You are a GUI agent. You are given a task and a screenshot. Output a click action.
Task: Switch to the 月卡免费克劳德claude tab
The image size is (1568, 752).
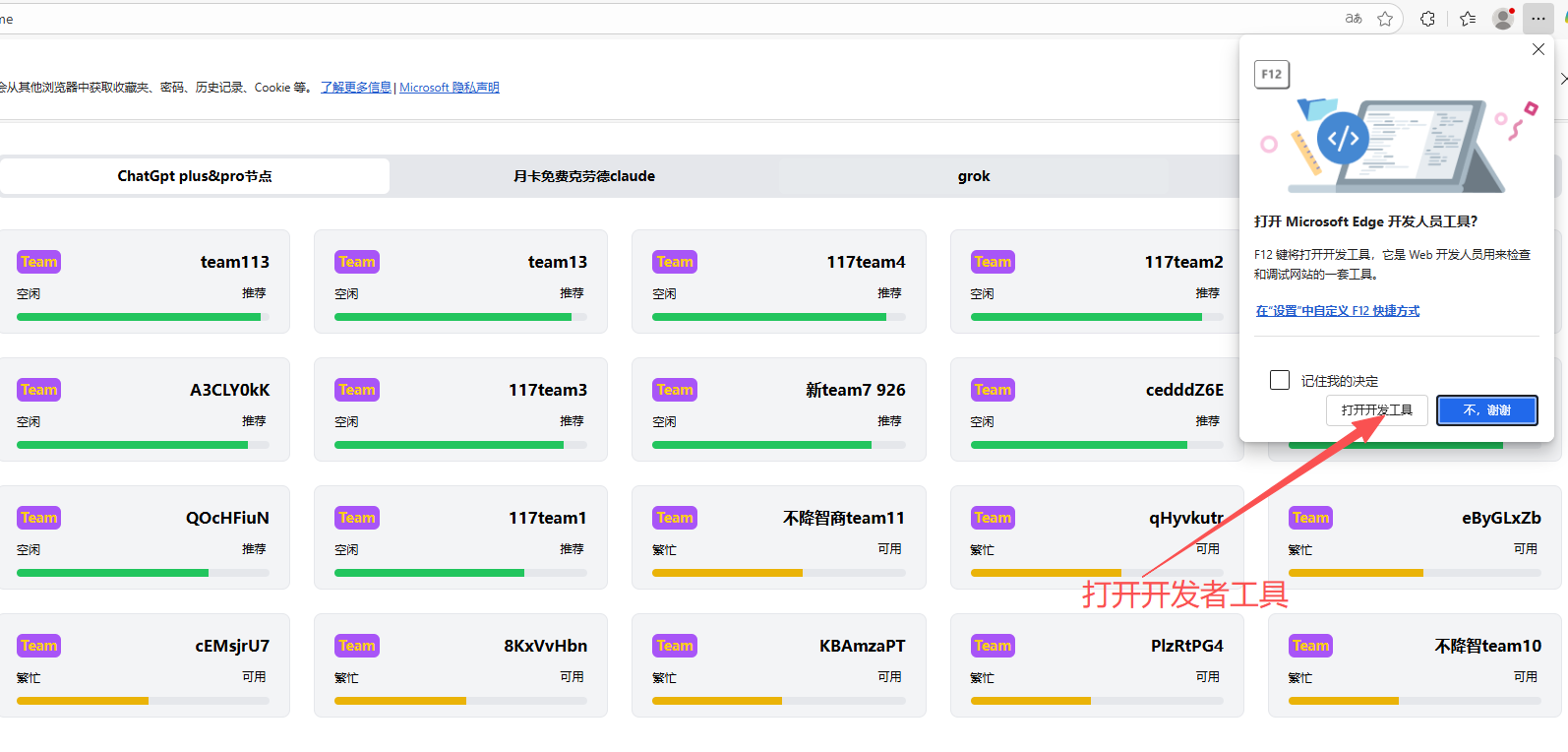tap(583, 176)
